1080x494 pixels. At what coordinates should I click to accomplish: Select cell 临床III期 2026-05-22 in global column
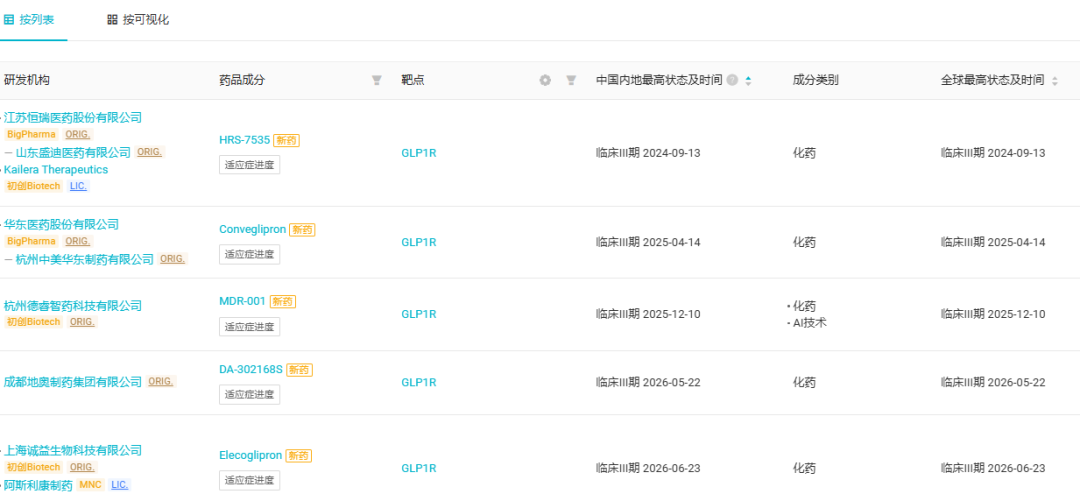coord(993,382)
